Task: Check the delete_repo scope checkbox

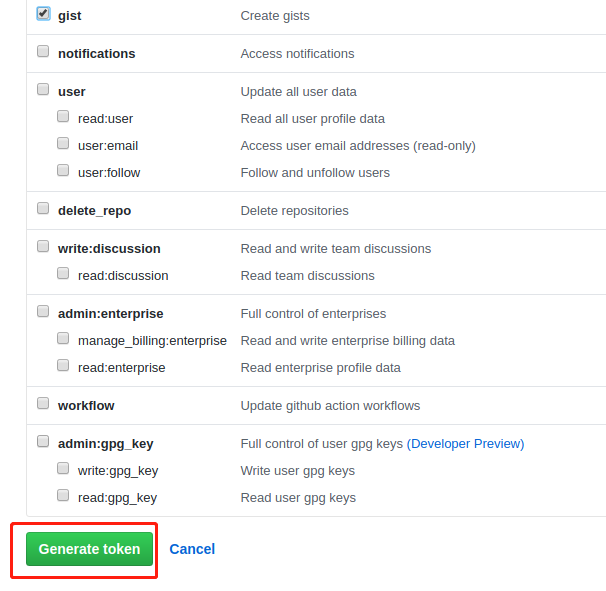Action: pyautogui.click(x=43, y=209)
